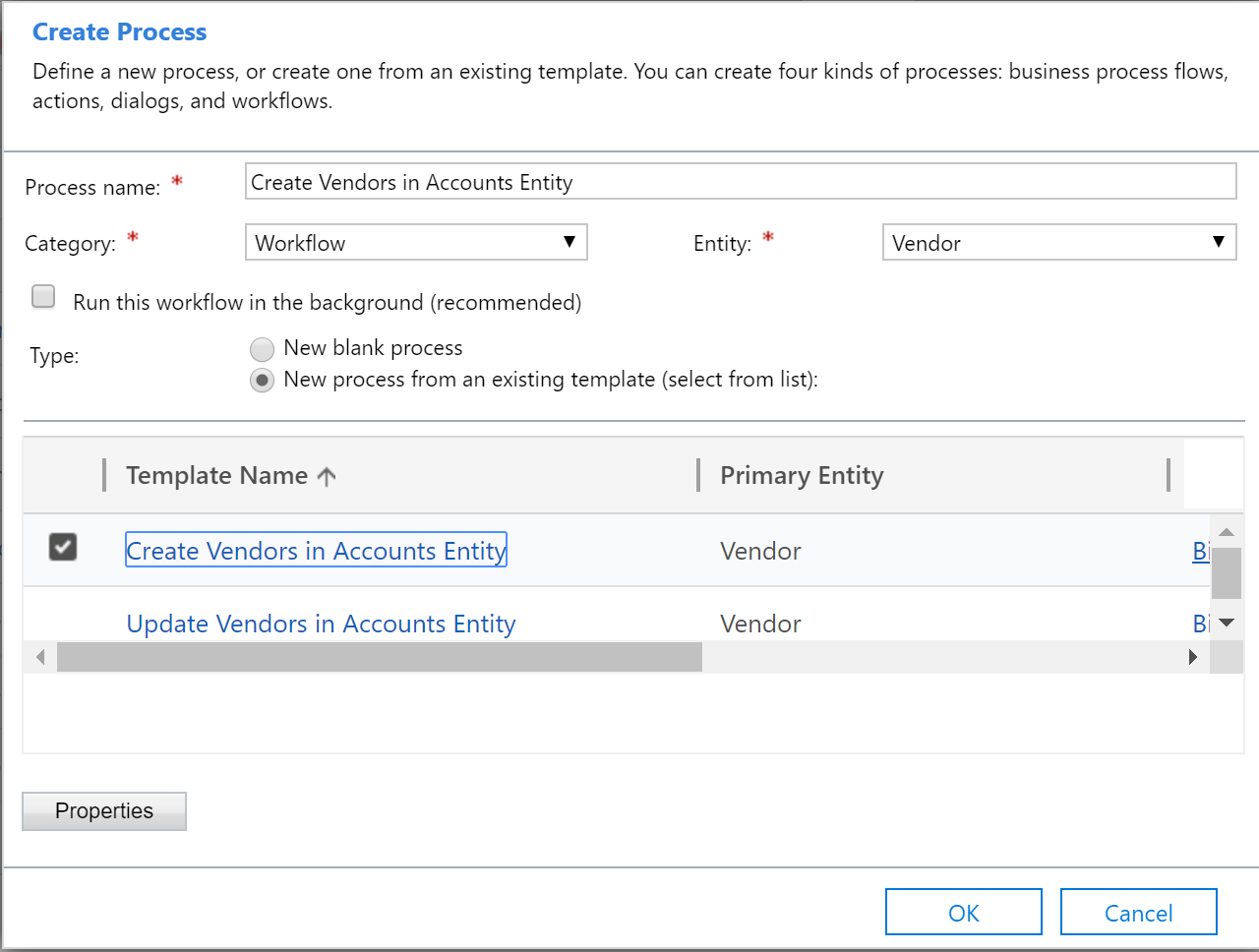The height and width of the screenshot is (952, 1259).
Task: Click the horizontal scrollbar thumb of the template list
Action: 380,657
